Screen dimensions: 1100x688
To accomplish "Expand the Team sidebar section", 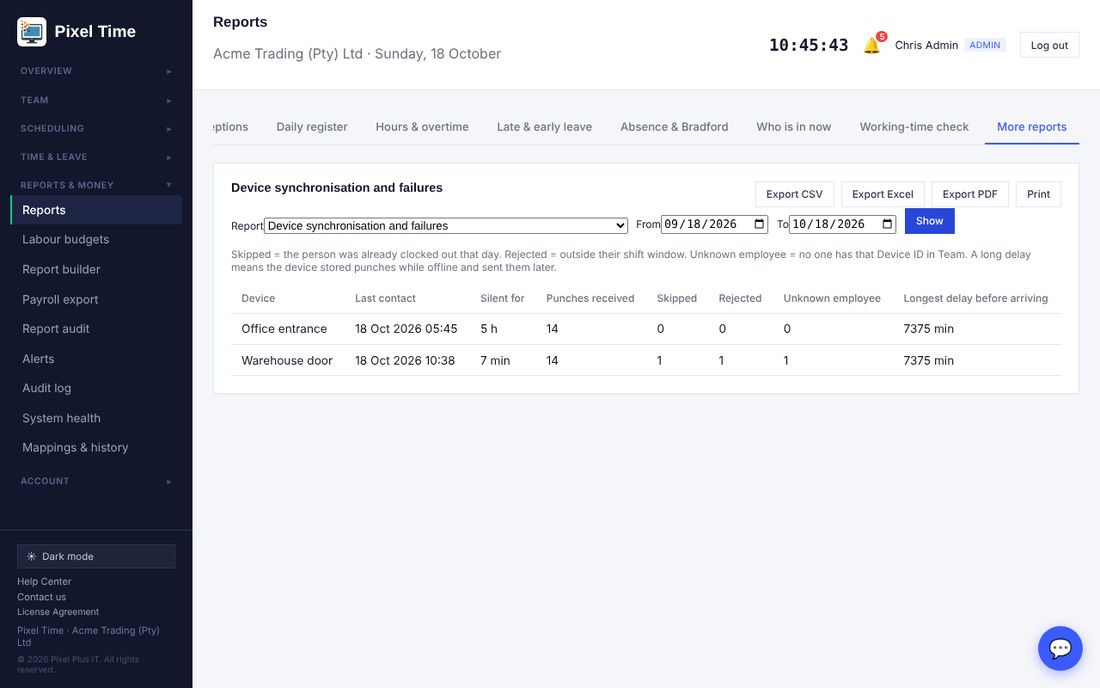I will click(x=96, y=100).
